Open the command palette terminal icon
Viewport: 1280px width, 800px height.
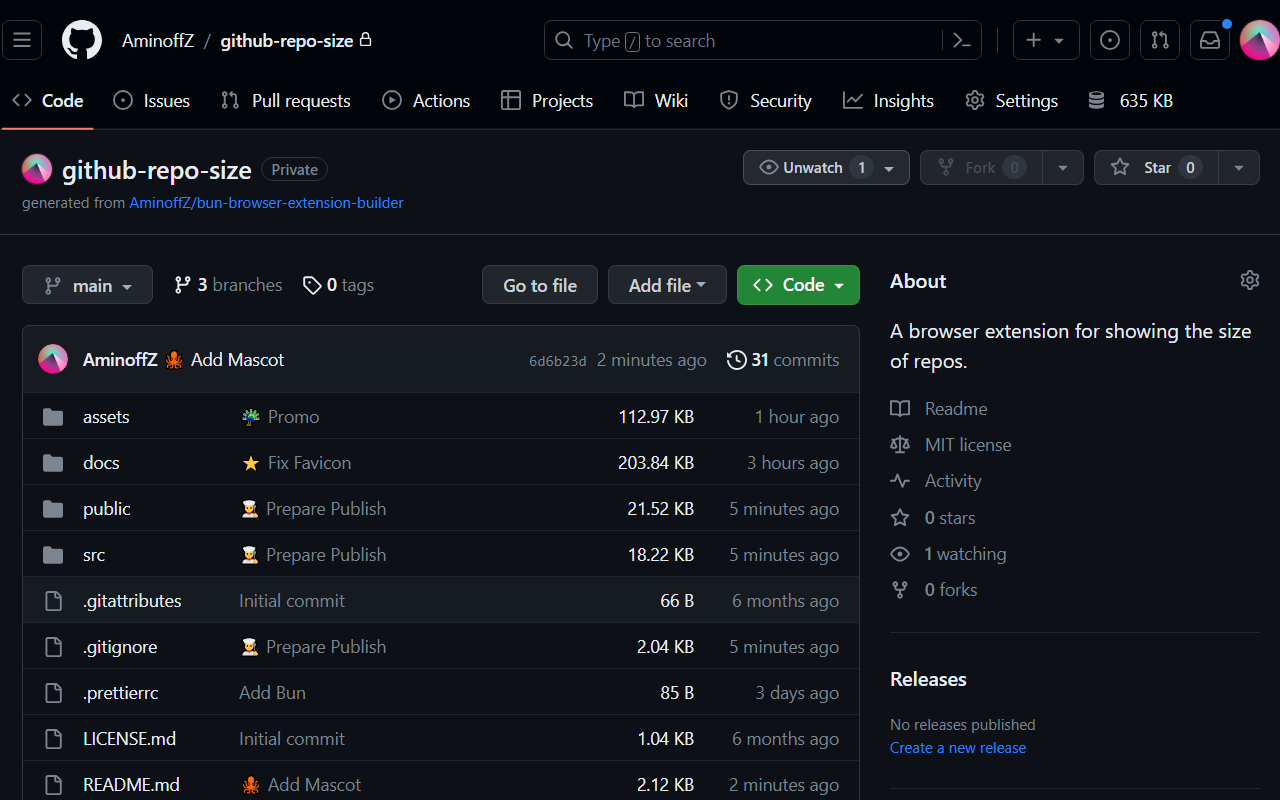[961, 40]
